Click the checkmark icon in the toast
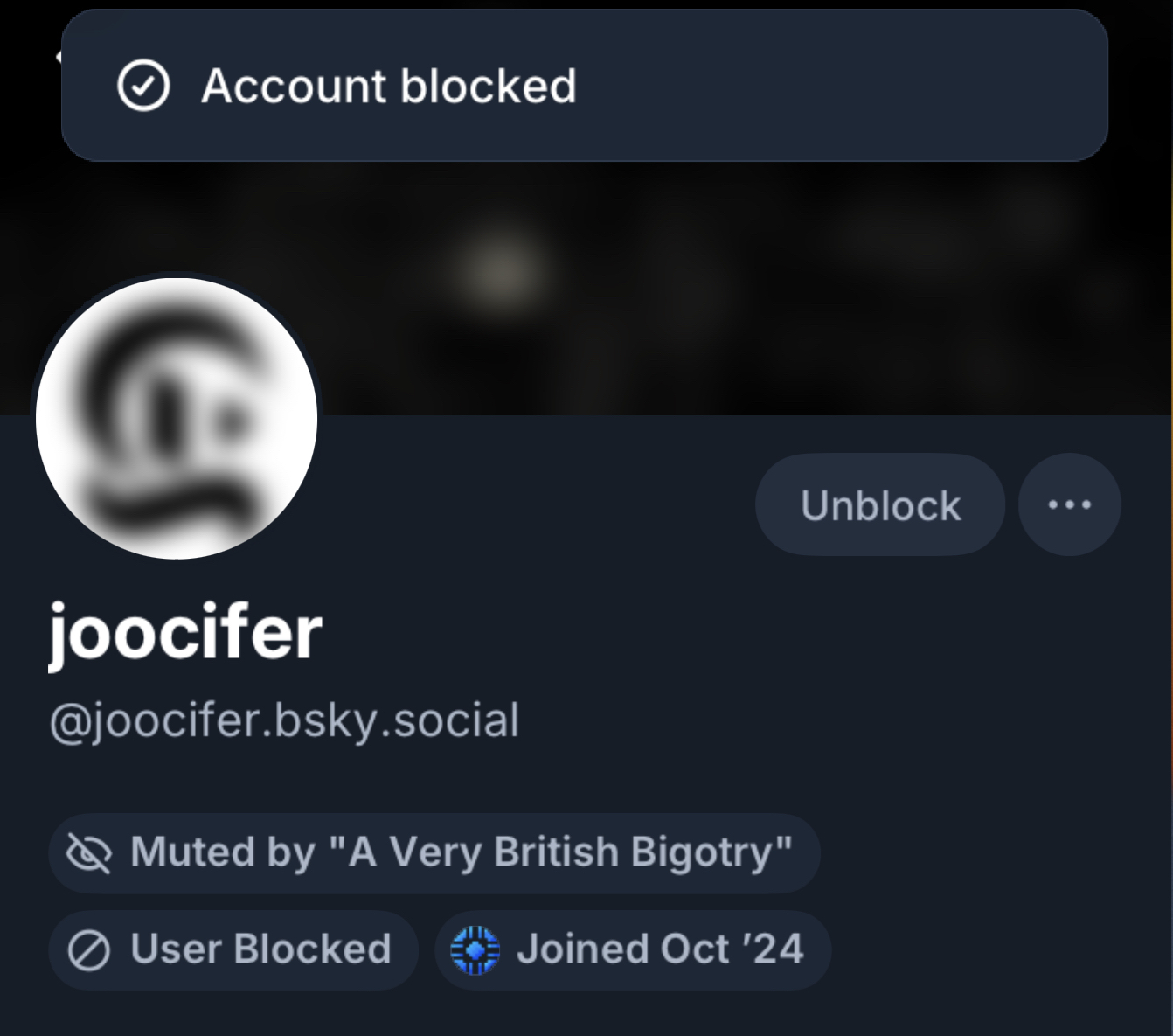The width and height of the screenshot is (1173, 1036). (143, 86)
